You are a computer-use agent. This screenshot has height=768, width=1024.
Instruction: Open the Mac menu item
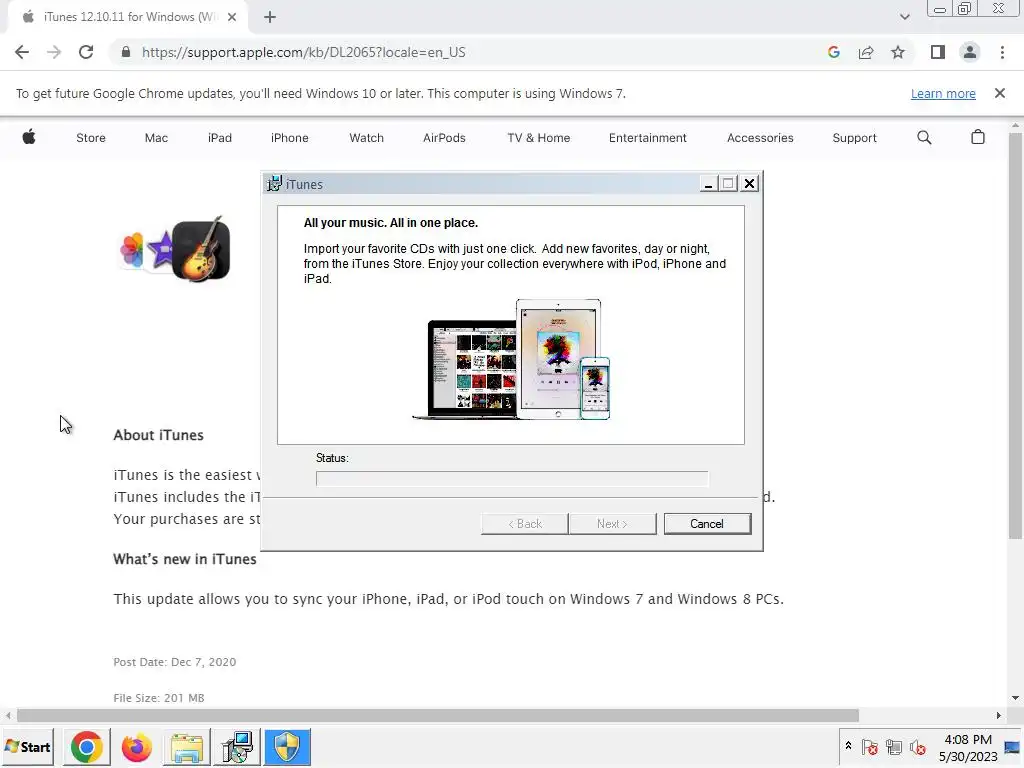[156, 138]
